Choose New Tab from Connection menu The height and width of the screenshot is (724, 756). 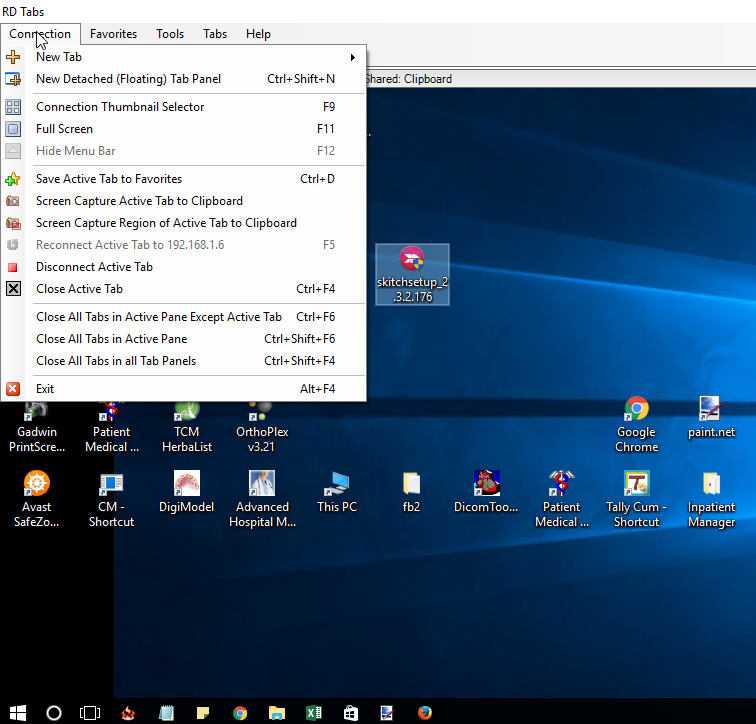coord(183,57)
